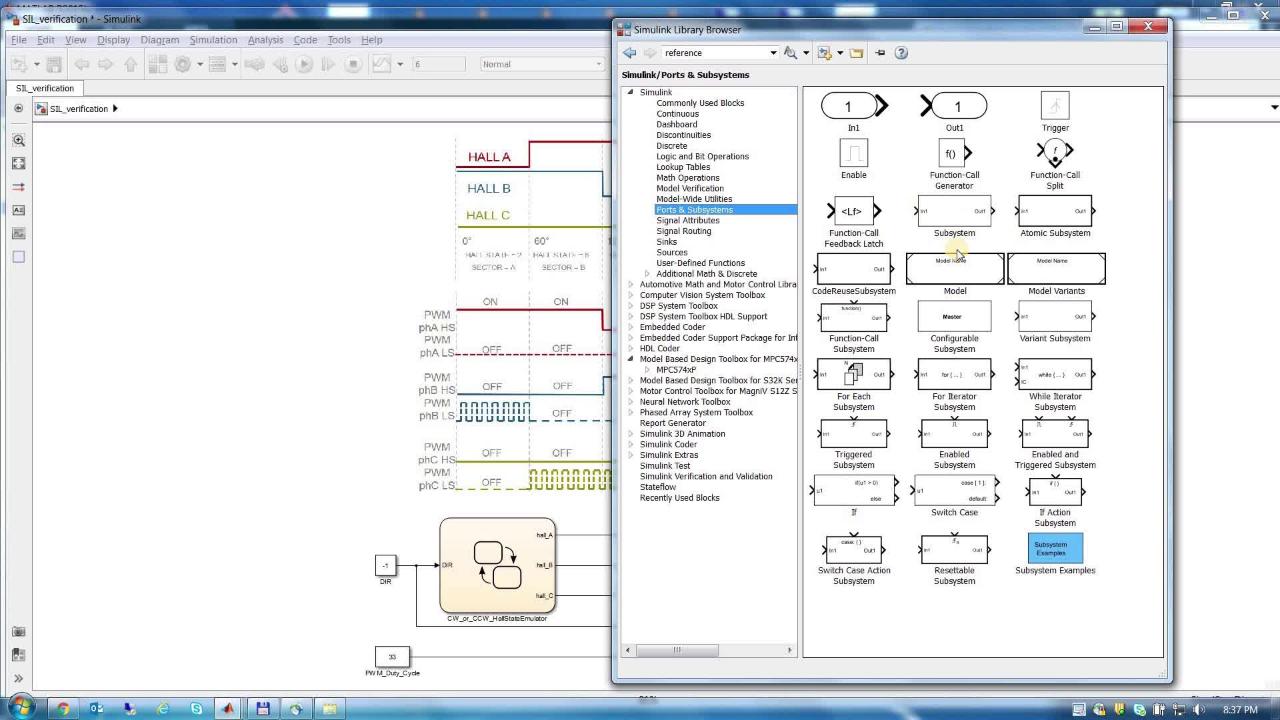Image resolution: width=1280 pixels, height=720 pixels.
Task: Select Math Operations in library tree
Action: [687, 178]
